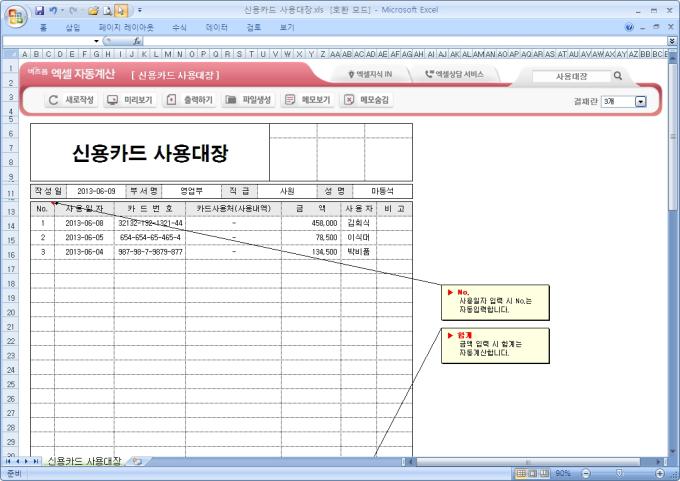This screenshot has height=481, width=680.
Task: Click the Insert Worksheet icon
Action: (x=137, y=461)
